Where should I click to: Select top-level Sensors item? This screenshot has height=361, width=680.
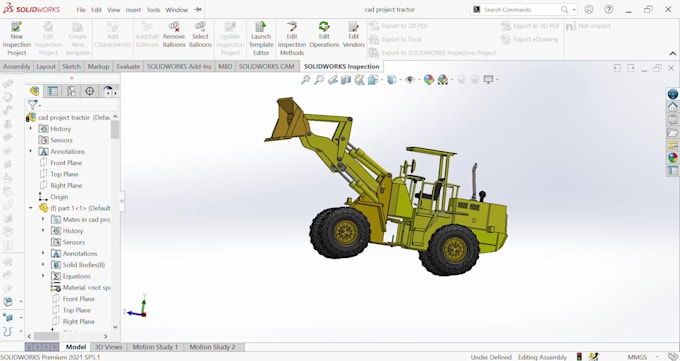[61, 140]
